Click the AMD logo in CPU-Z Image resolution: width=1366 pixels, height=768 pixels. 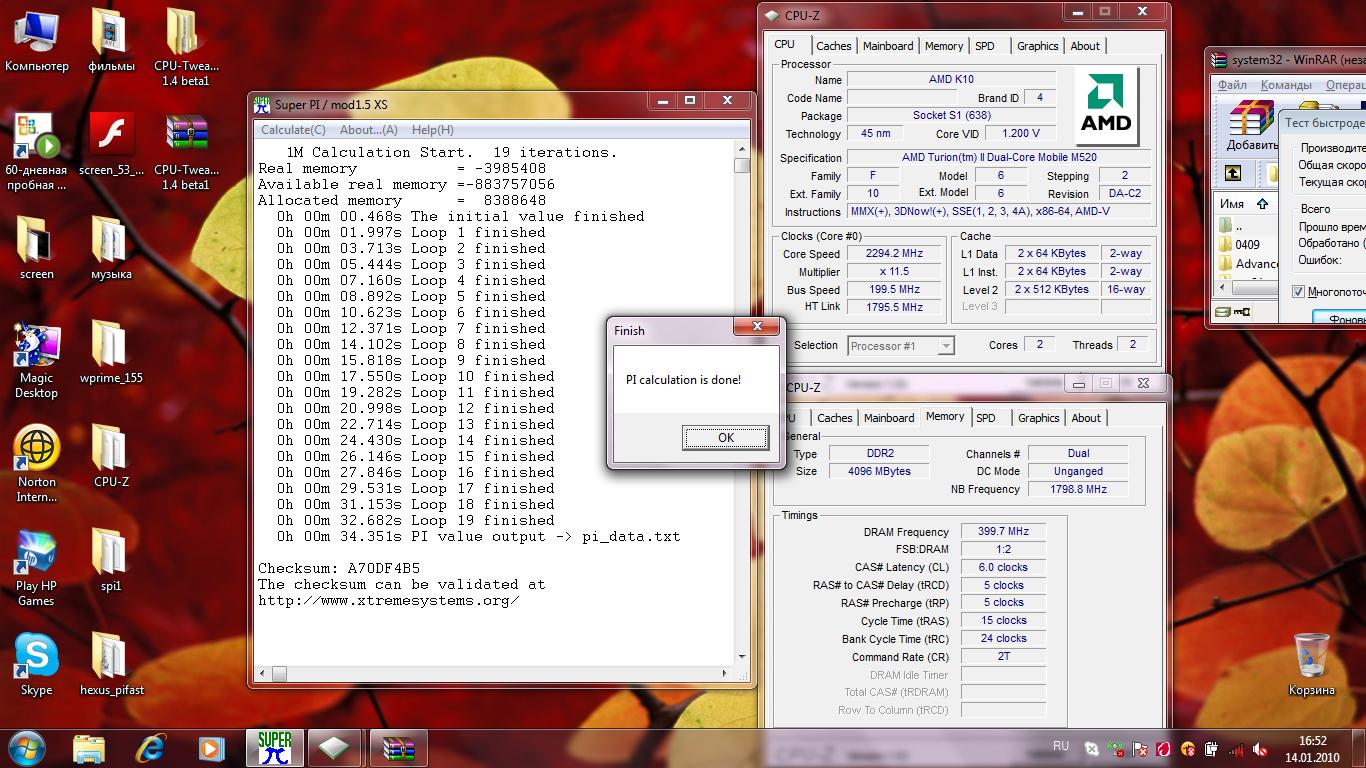[x=1106, y=106]
